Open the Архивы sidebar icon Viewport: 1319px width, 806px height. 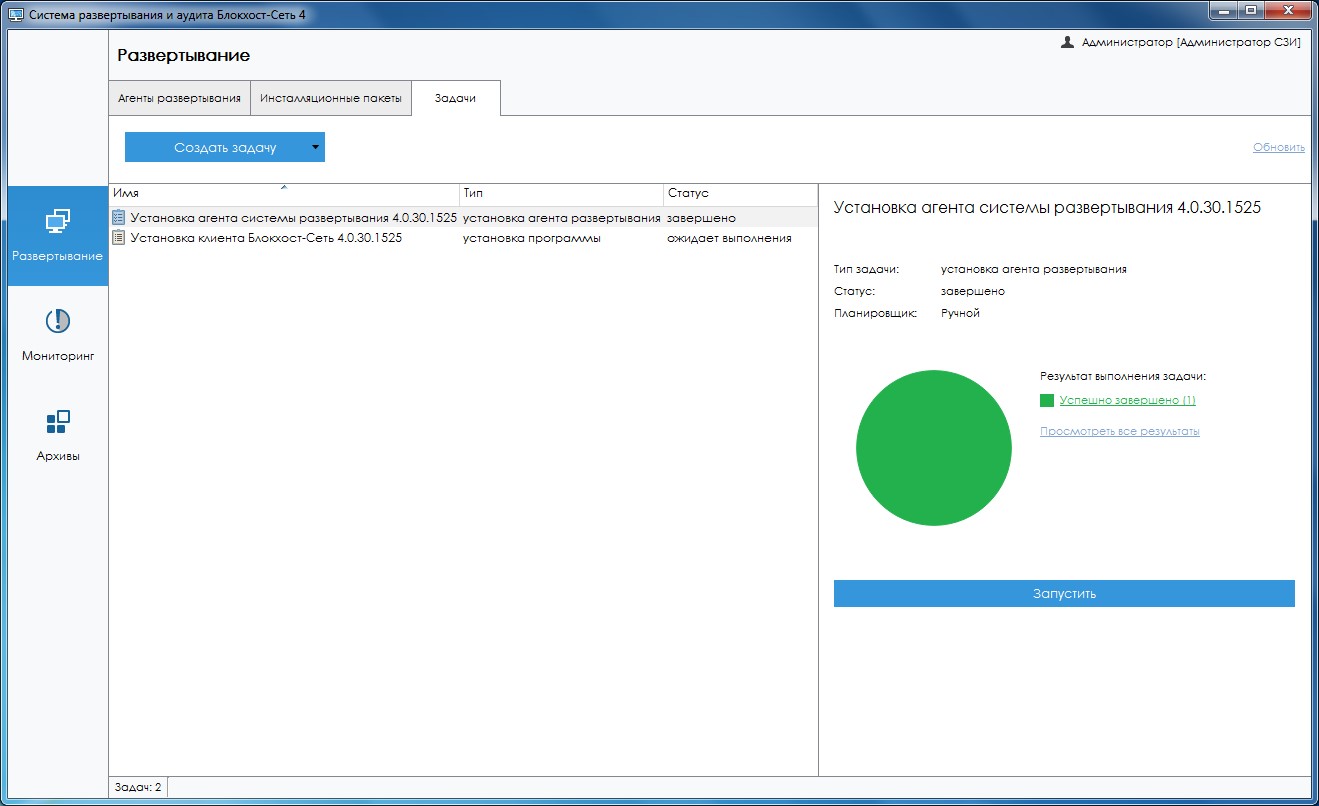57,422
